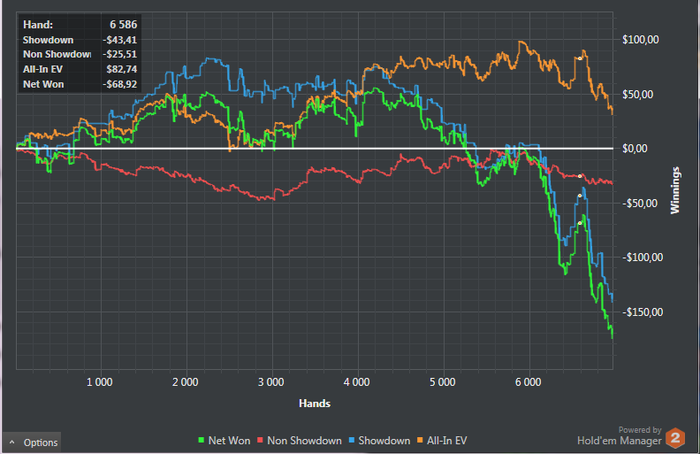Viewport: 700px width, 454px height.
Task: Click the Hold'em Manager 2 logo icon
Action: click(675, 438)
